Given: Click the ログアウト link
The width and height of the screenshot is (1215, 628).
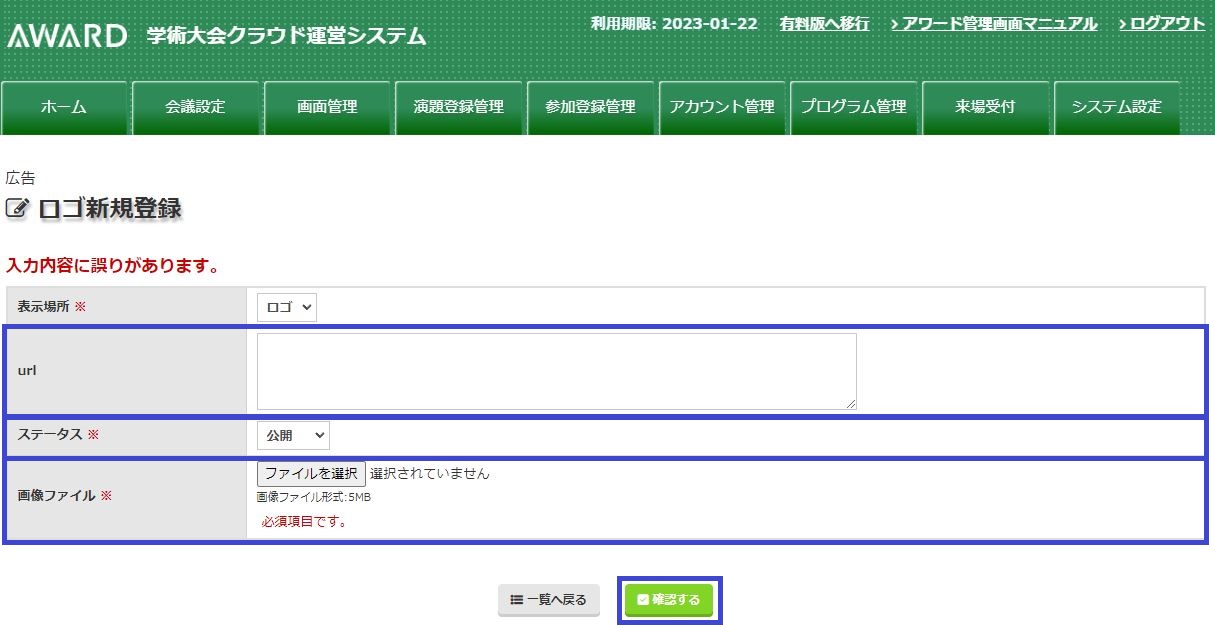Looking at the screenshot, I should tap(1161, 24).
